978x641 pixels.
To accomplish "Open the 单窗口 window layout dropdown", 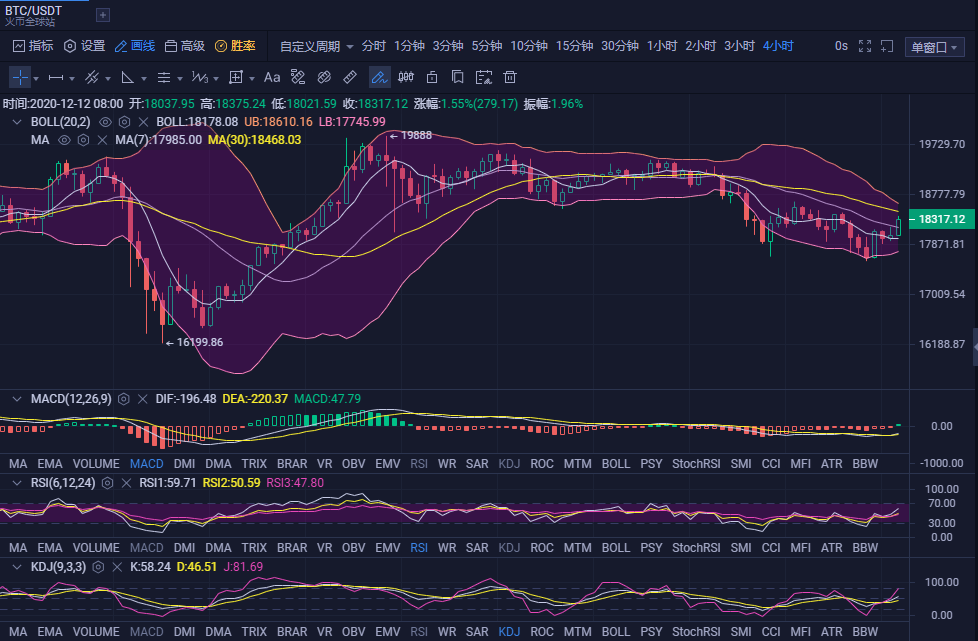I will pyautogui.click(x=934, y=47).
